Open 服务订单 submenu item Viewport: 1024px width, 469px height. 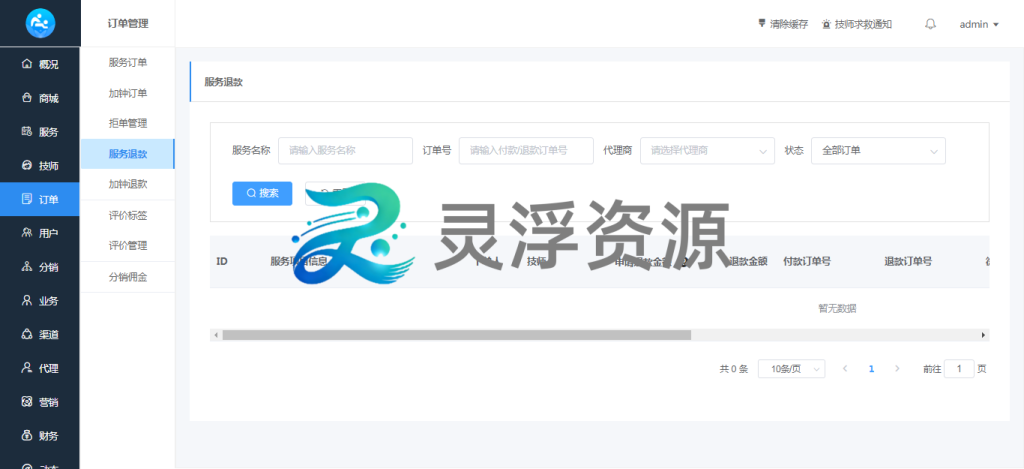coord(127,63)
